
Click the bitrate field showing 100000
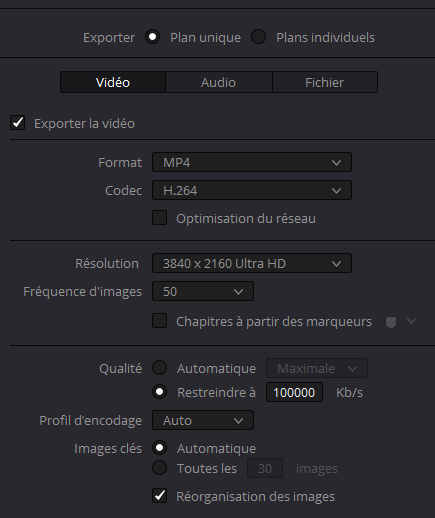click(294, 392)
